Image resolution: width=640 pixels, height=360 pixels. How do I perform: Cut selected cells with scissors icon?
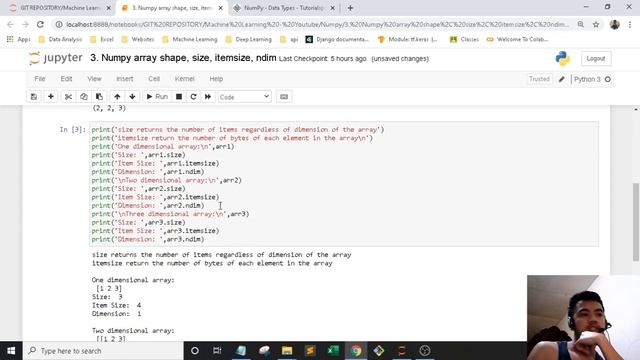click(68, 97)
